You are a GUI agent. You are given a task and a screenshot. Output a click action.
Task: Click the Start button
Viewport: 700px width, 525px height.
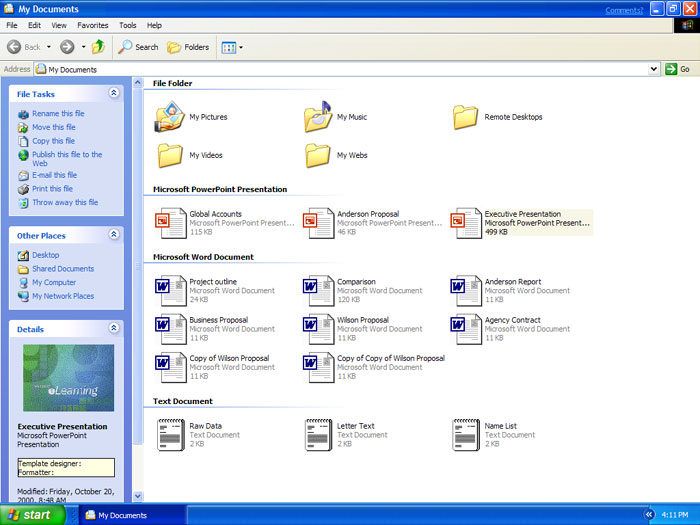[33, 515]
